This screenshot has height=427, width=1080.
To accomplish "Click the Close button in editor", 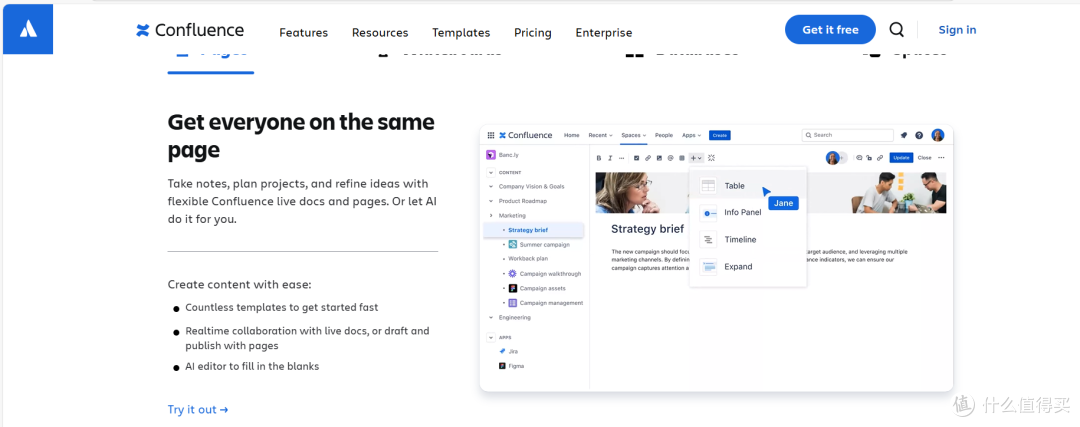I will (x=924, y=158).
